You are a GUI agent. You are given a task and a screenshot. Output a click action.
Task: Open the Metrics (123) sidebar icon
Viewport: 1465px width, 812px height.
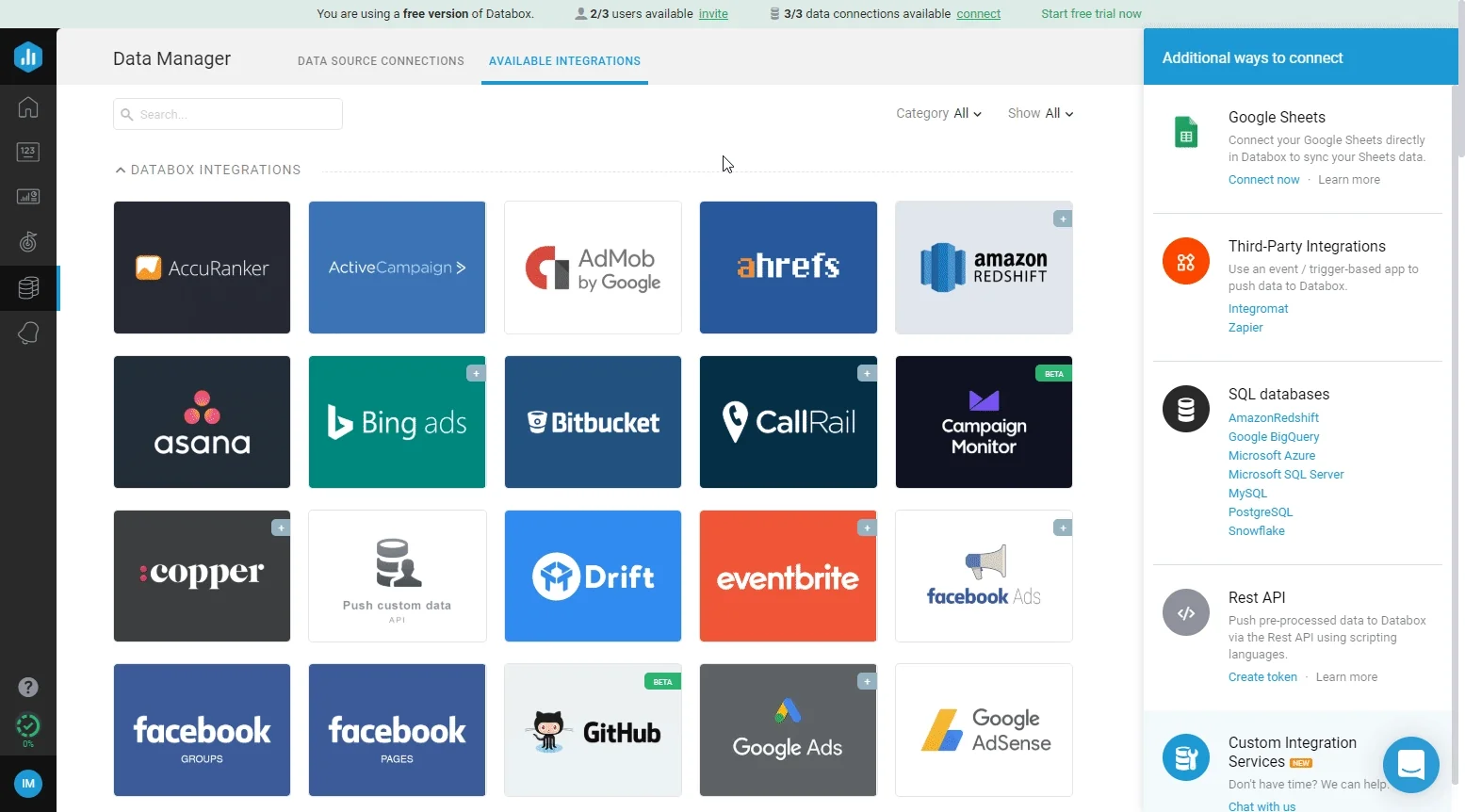click(x=28, y=152)
